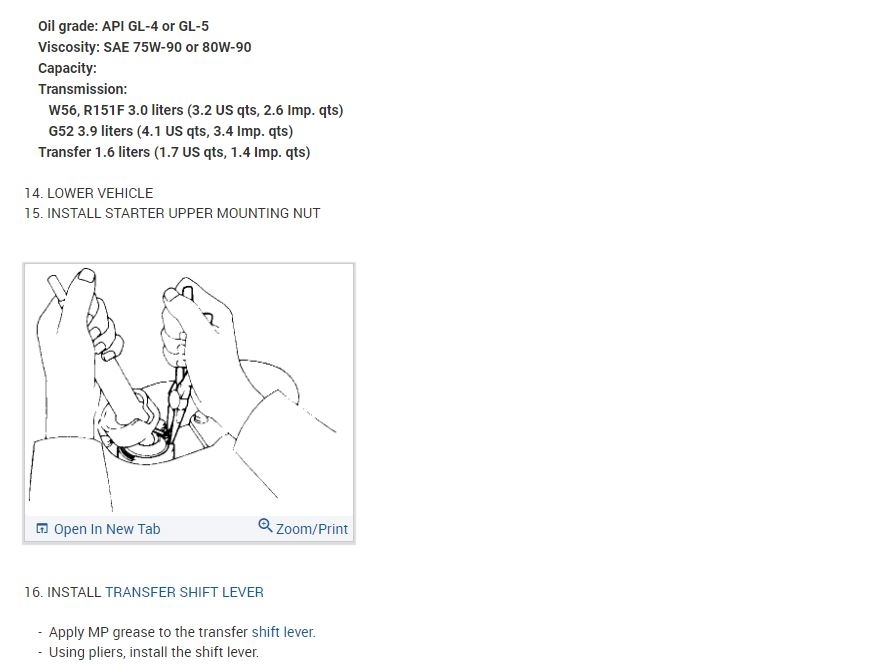Click the Viscosity SAE 75W-90 line
The height and width of the screenshot is (668, 873).
click(145, 47)
